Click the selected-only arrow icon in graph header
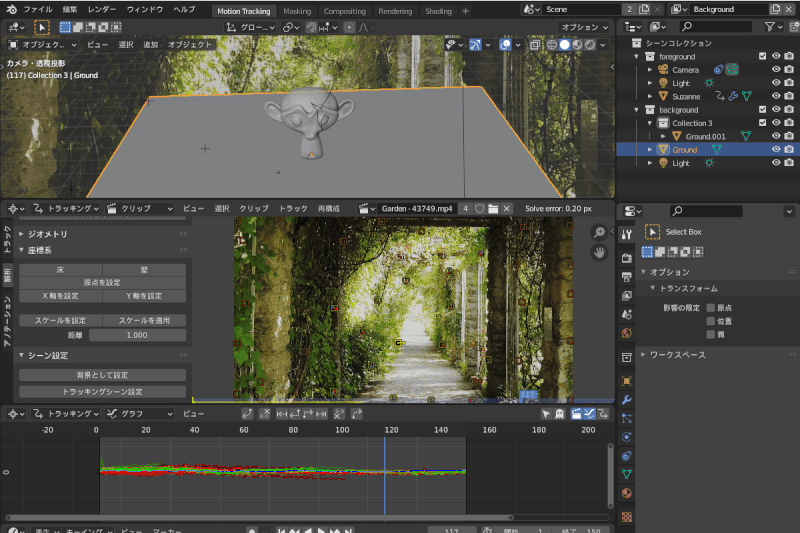 (546, 414)
